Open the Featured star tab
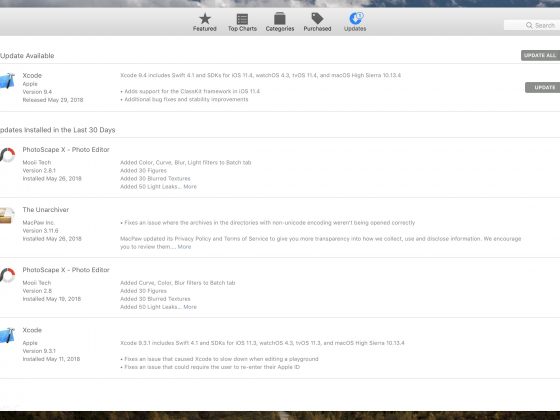560x420 pixels. pos(205,22)
